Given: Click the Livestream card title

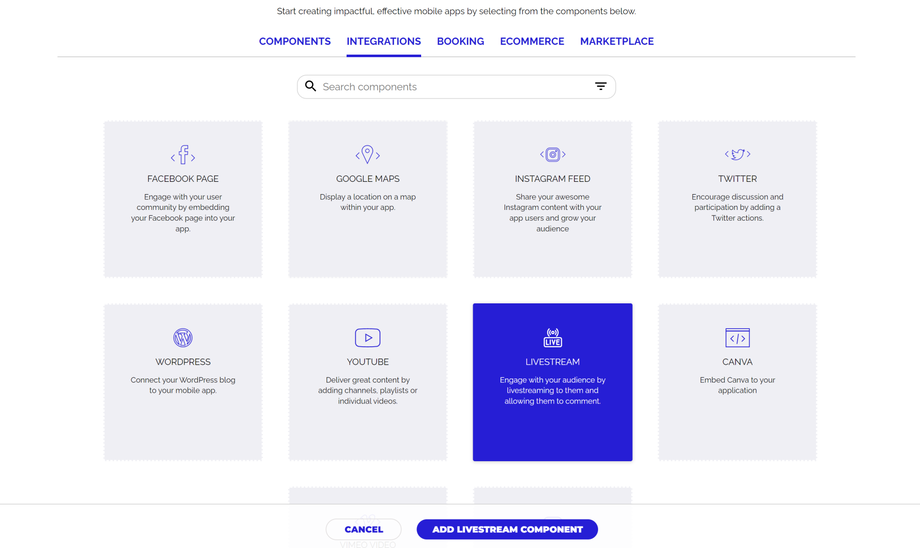Looking at the screenshot, I should click(x=553, y=362).
